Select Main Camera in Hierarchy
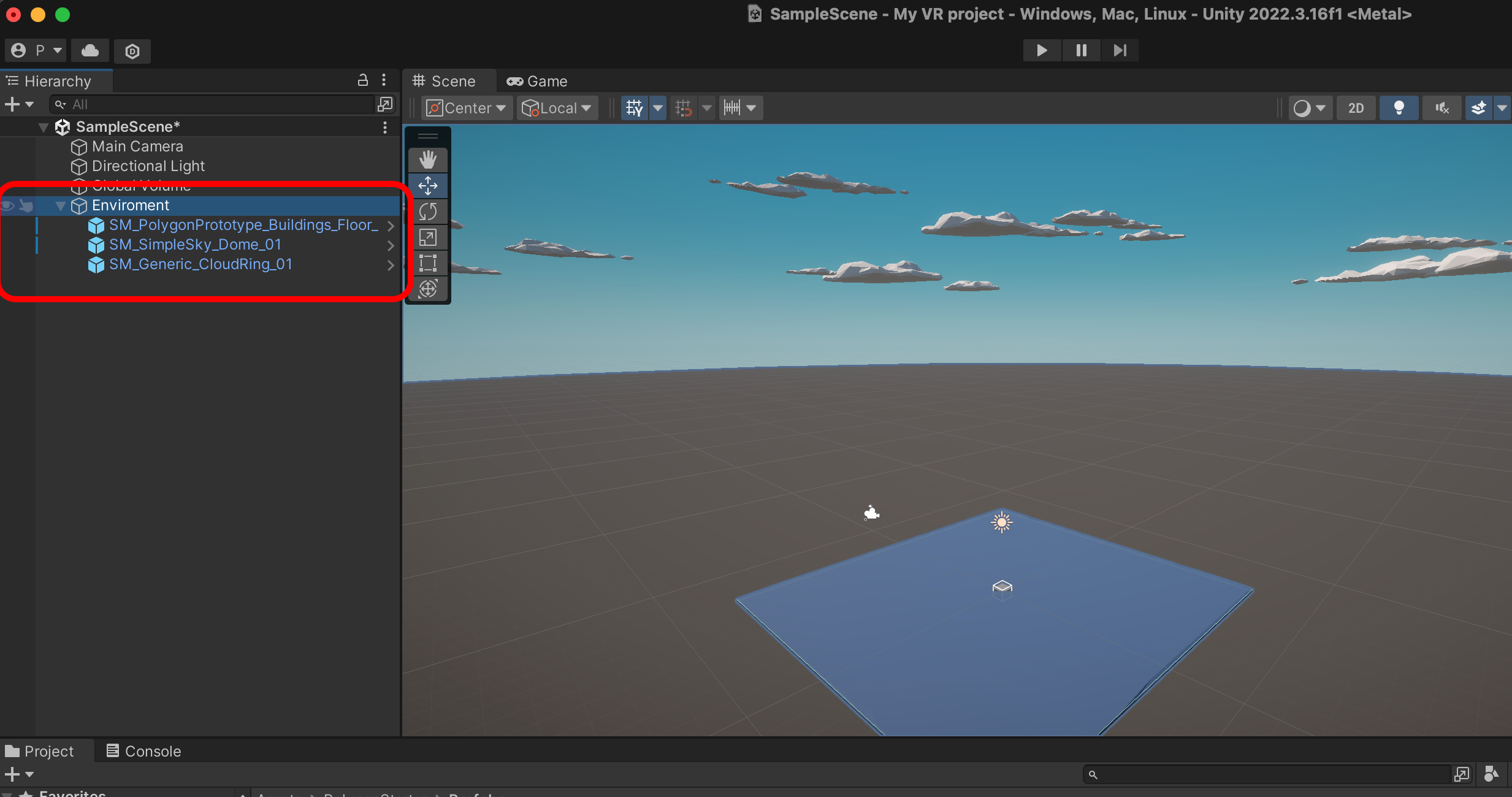Image resolution: width=1512 pixels, height=797 pixels. 137,147
